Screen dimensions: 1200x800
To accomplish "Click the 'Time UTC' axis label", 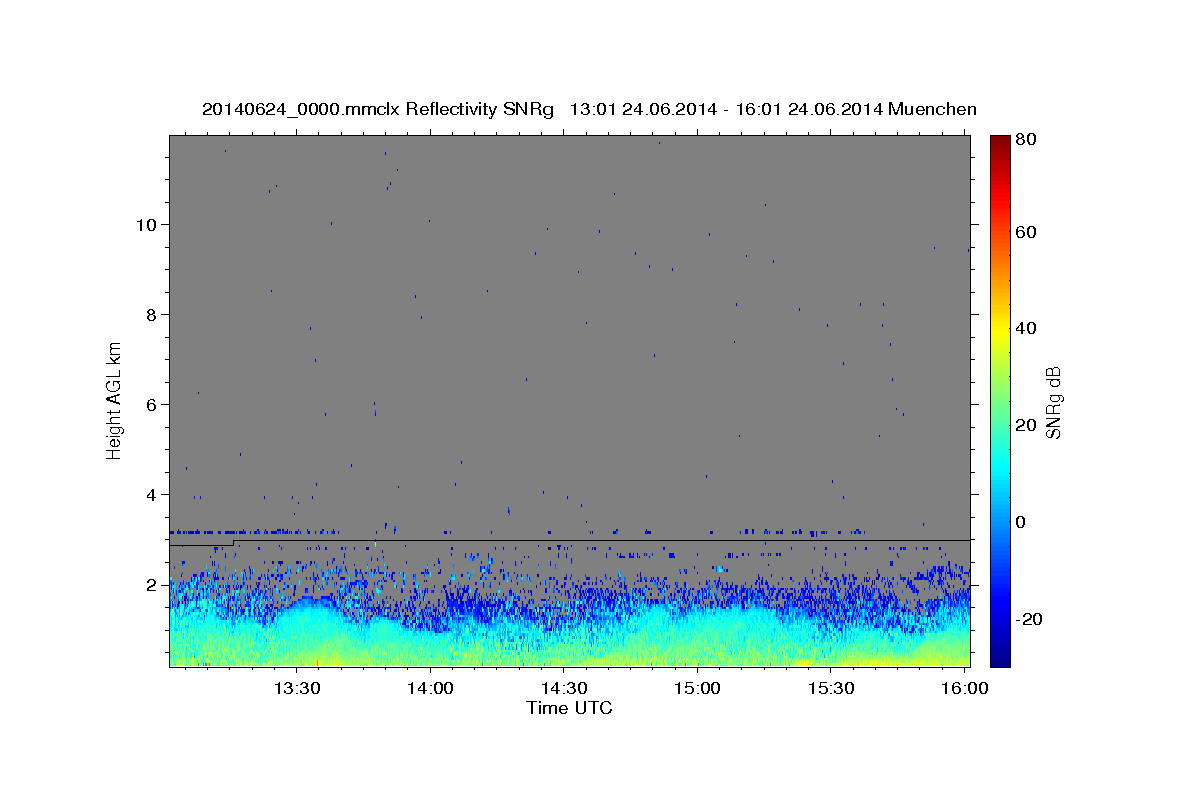I will 569,708.
